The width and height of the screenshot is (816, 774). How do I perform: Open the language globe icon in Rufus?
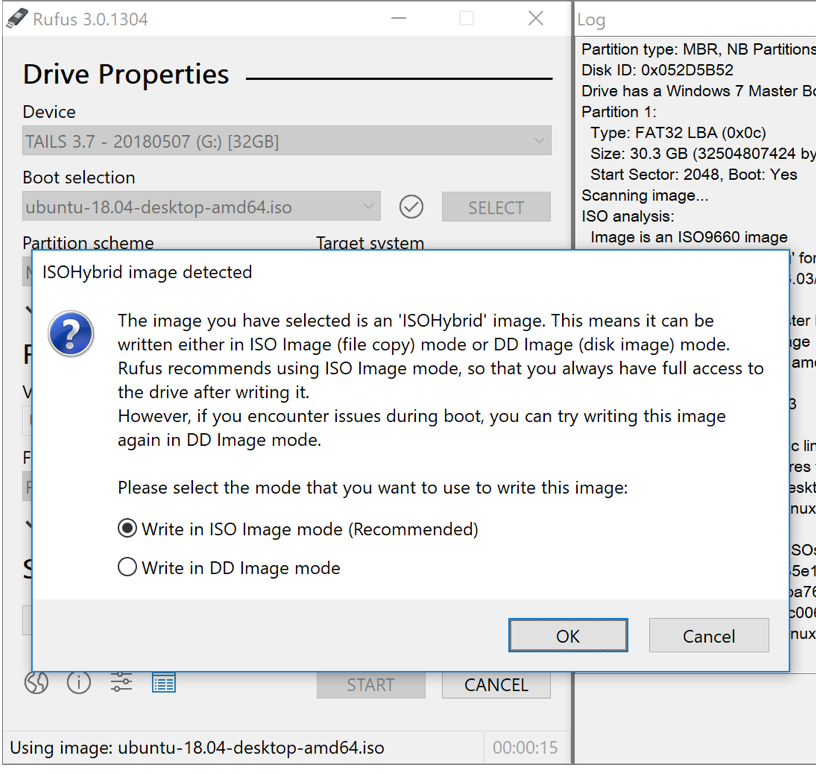(x=36, y=682)
